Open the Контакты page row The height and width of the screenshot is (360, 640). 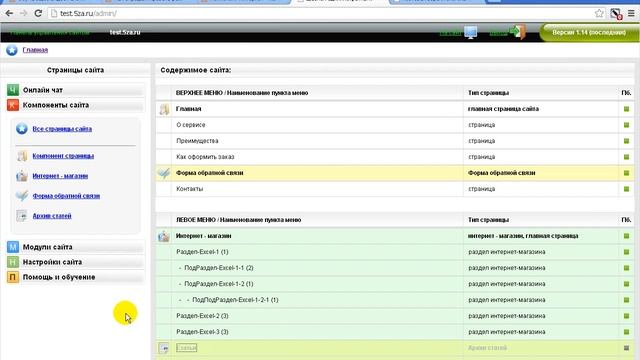[x=189, y=189]
